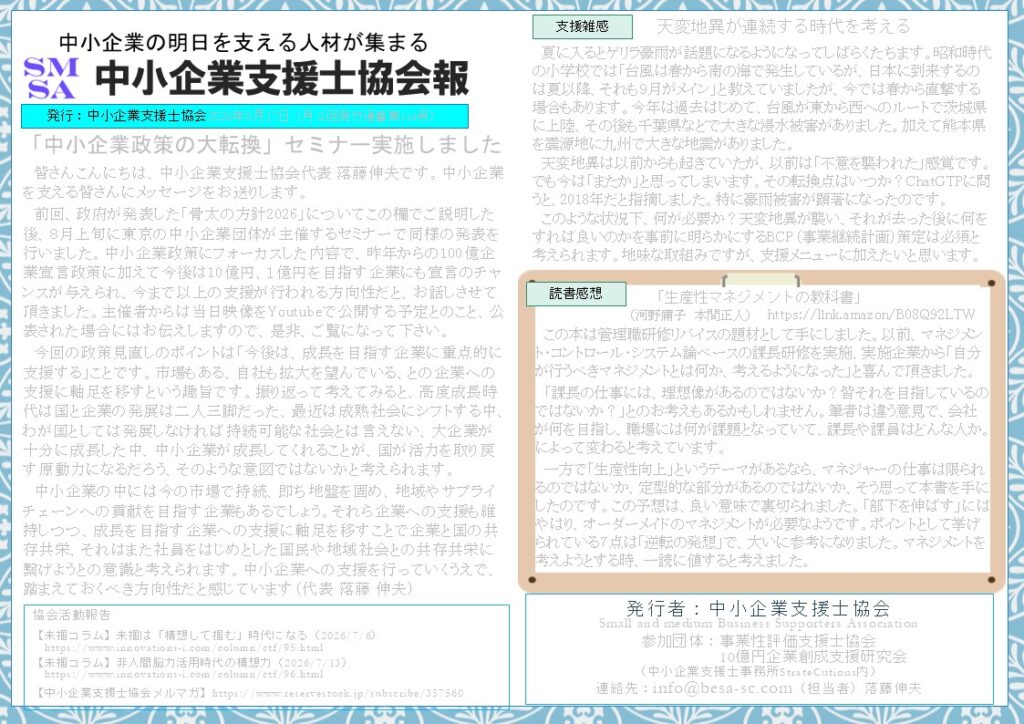Click the 天変地異が連続する時代を考える heading
Viewport: 1024px width, 724px height.
[x=782, y=26]
